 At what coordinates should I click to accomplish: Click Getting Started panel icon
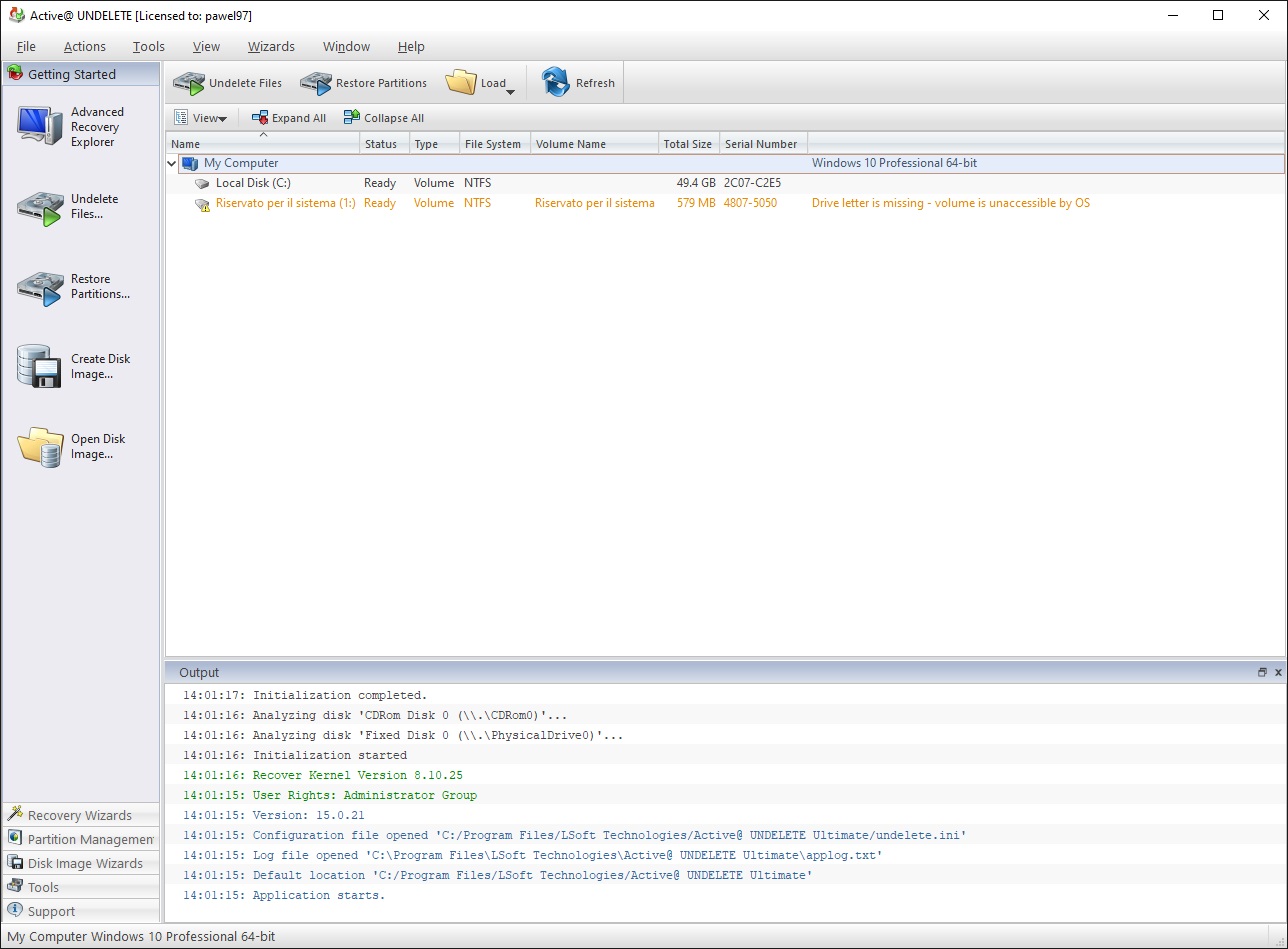[15, 73]
